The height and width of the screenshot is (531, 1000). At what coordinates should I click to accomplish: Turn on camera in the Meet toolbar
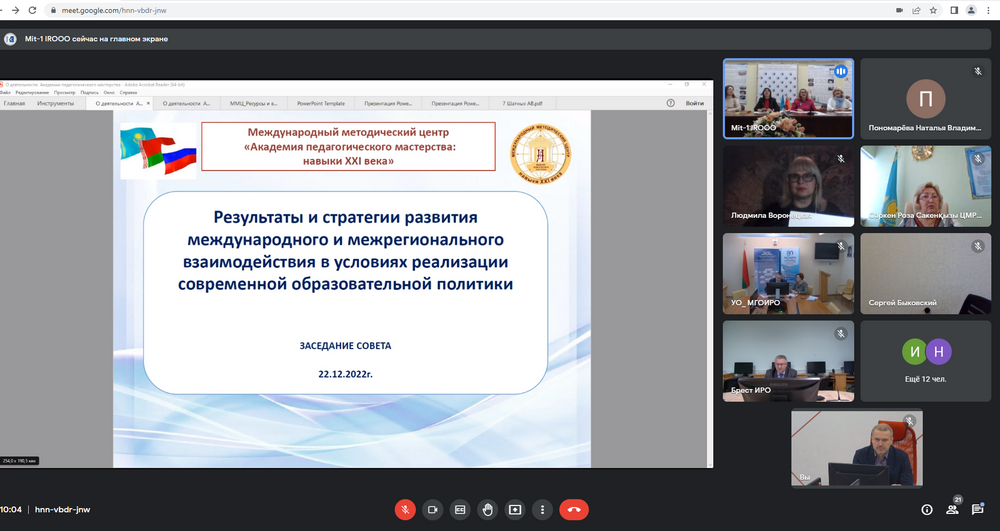pyautogui.click(x=432, y=509)
